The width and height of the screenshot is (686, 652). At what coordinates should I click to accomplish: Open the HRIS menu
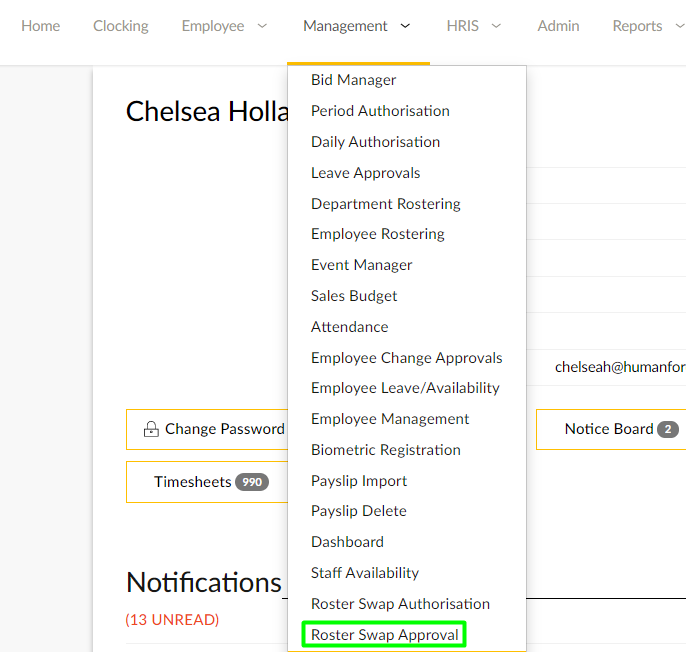pos(462,26)
